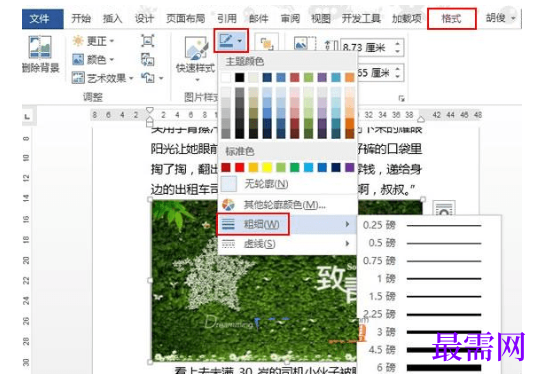
Task: Open Artistic Effects (艺术效果) icon
Action: click(x=78, y=78)
